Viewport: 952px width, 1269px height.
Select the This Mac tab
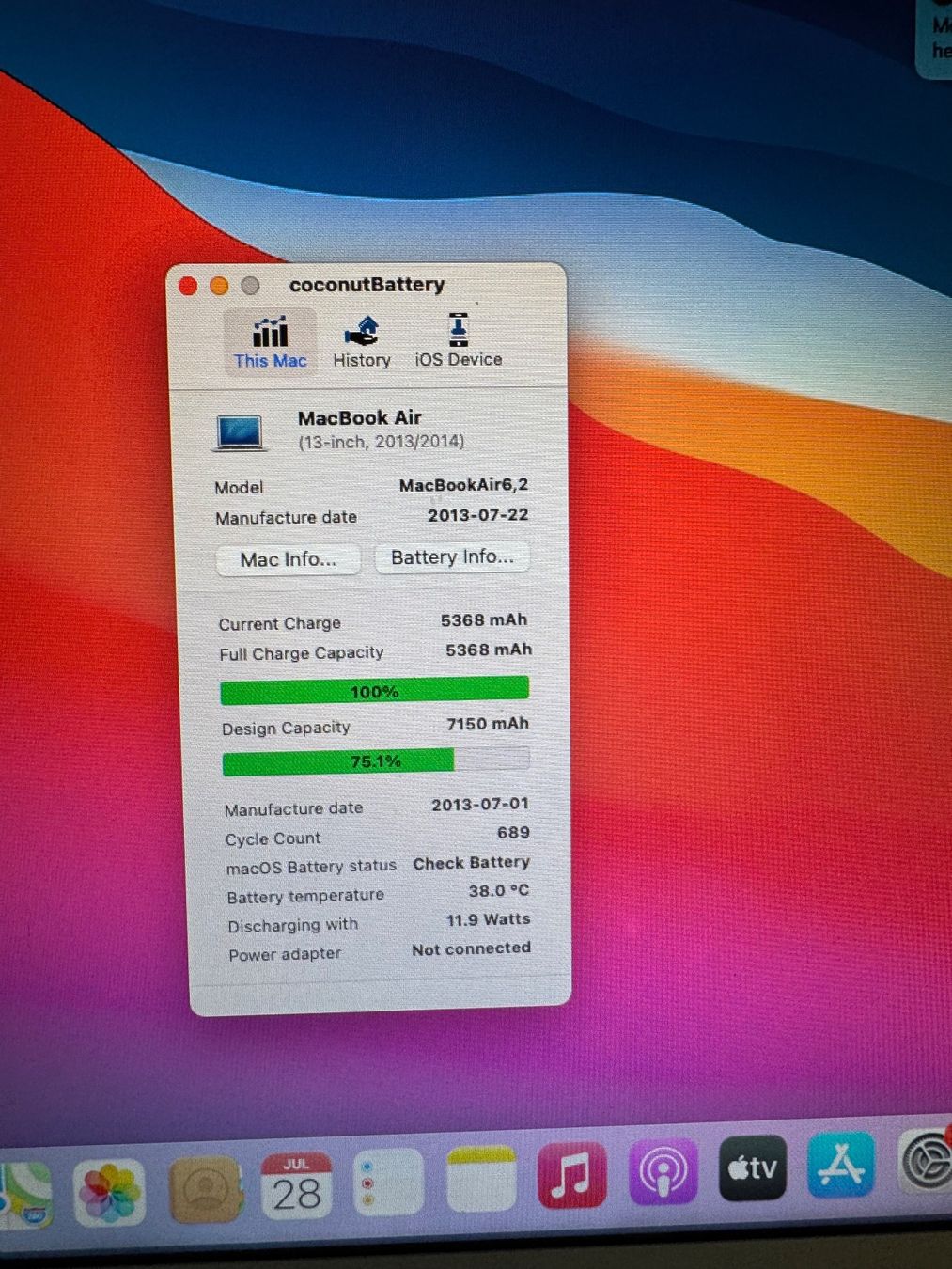[271, 343]
